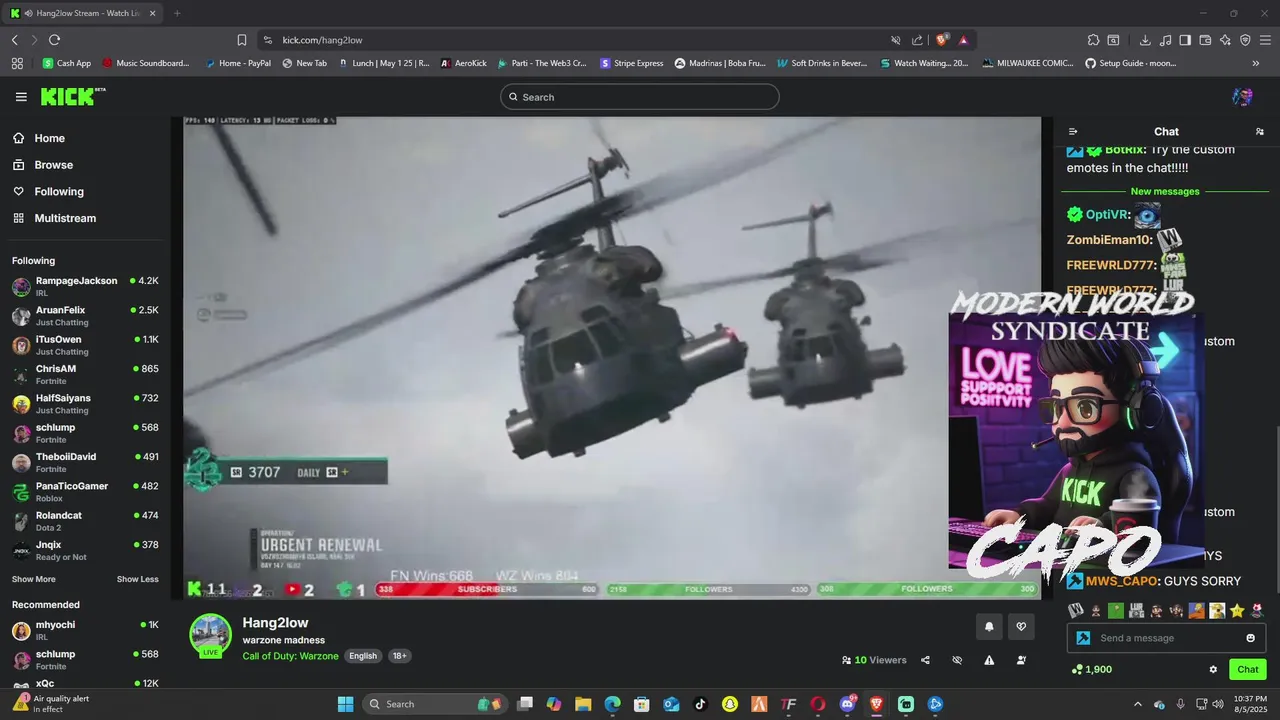
Task: Open the PayPal Home bookmark
Action: 237,63
